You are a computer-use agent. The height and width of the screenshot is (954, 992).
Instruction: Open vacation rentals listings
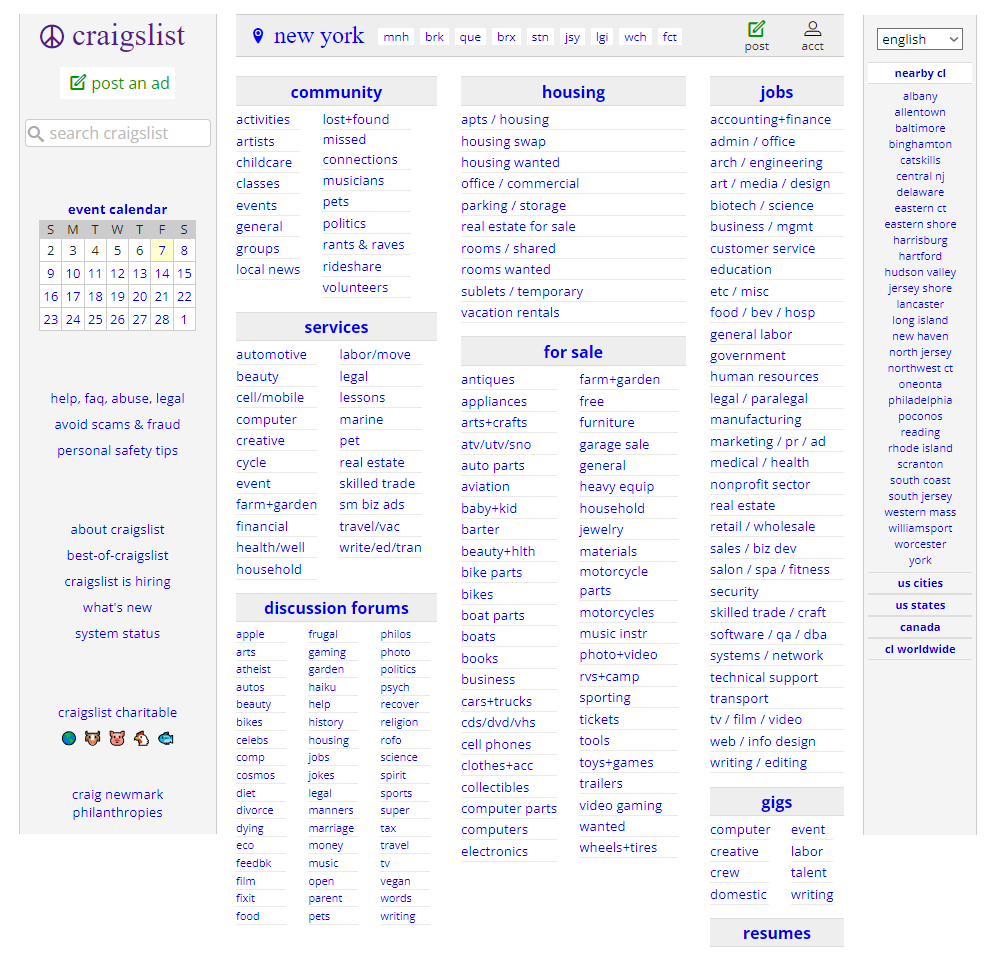510,313
